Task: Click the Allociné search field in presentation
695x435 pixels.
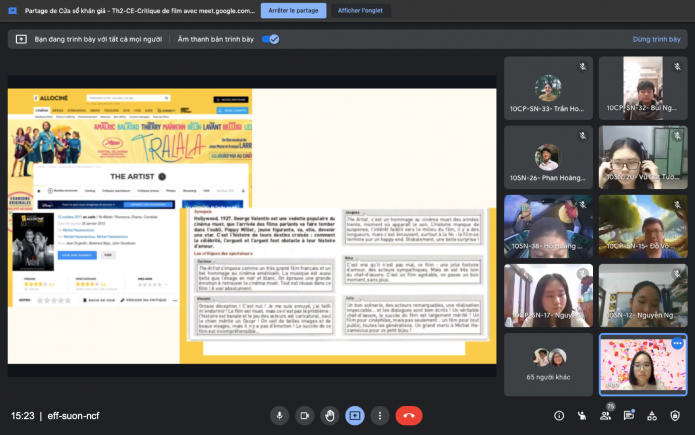Action: coord(128,98)
